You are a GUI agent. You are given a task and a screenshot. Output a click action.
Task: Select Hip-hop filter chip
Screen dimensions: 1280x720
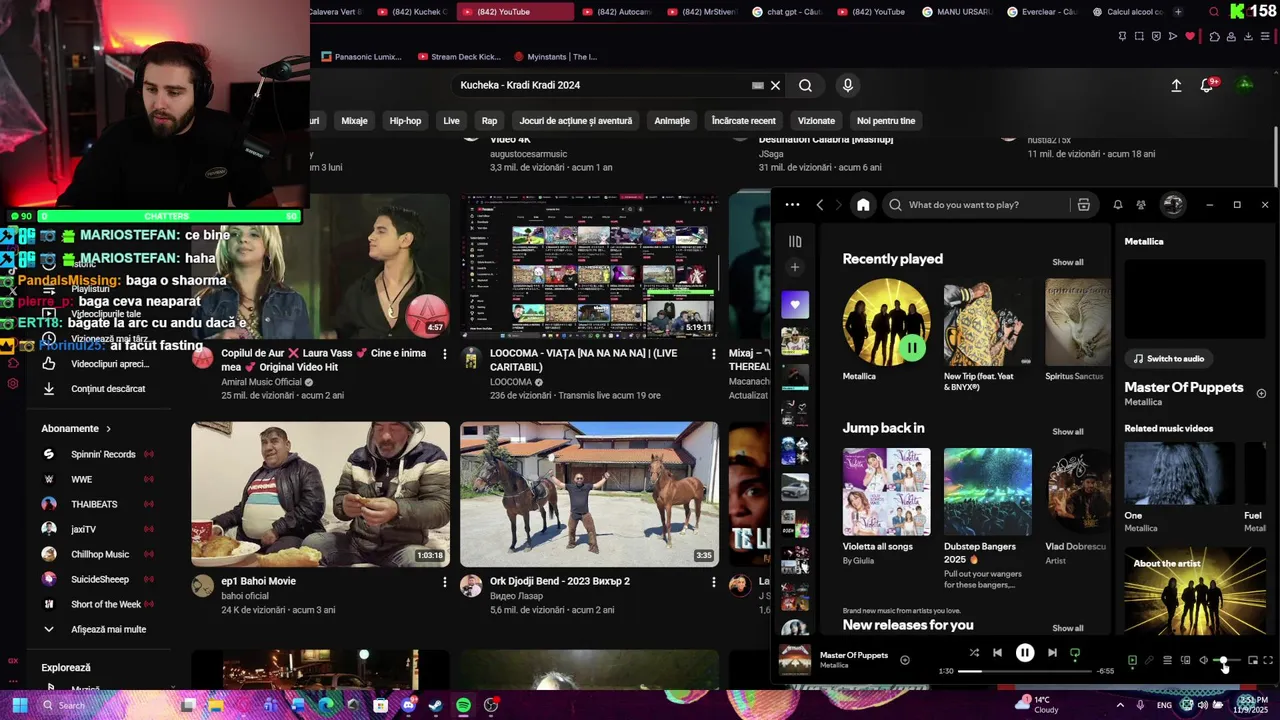pos(405,121)
